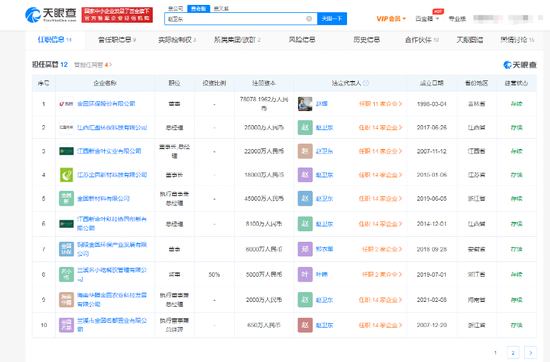Expand 任职 11 家企业 in row 1
Screen dimensions: 550x362
pos(381,104)
